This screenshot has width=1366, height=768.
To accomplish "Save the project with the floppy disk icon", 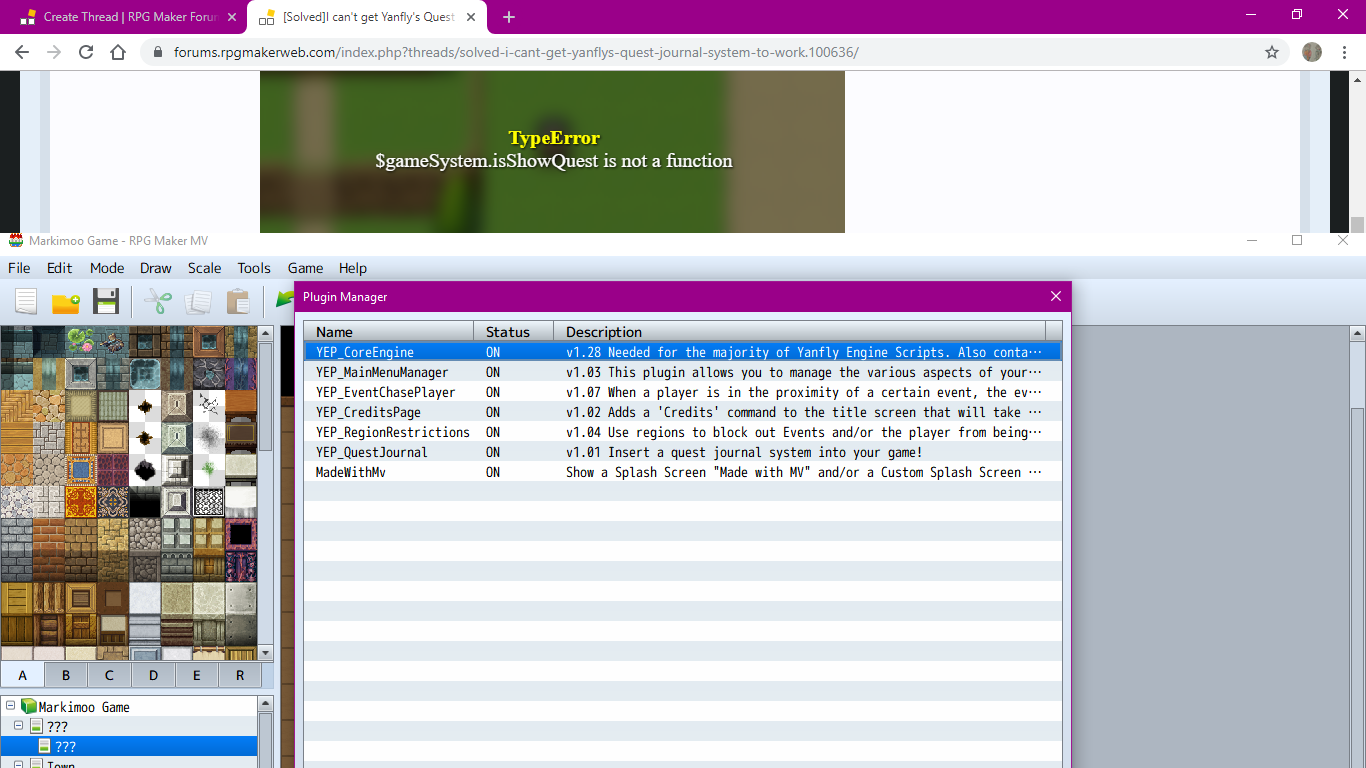I will click(106, 301).
